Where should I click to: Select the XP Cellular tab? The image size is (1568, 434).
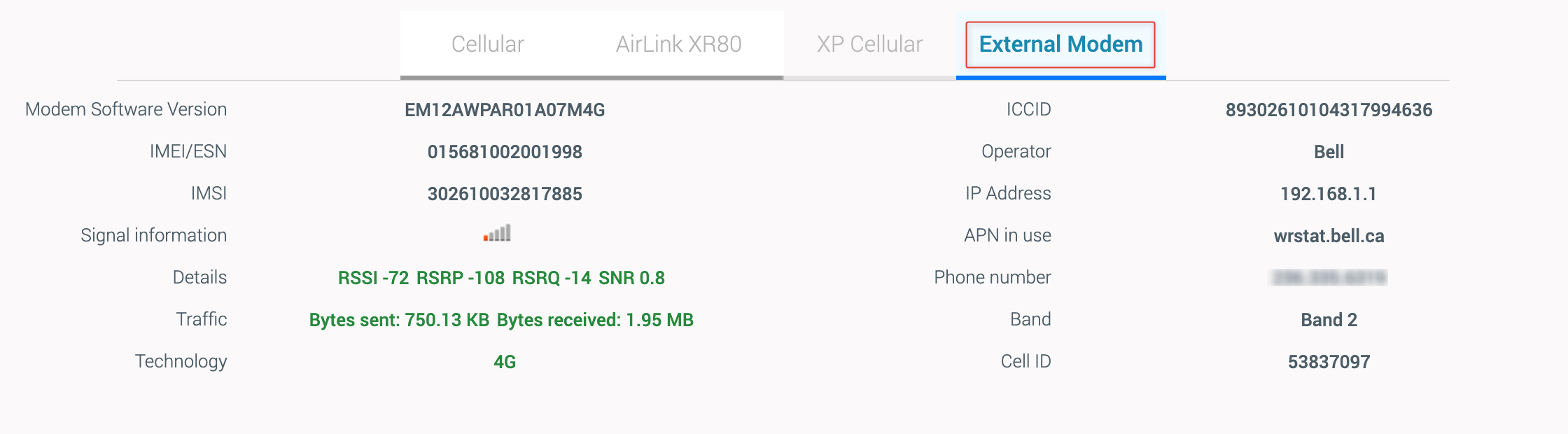pyautogui.click(x=869, y=44)
